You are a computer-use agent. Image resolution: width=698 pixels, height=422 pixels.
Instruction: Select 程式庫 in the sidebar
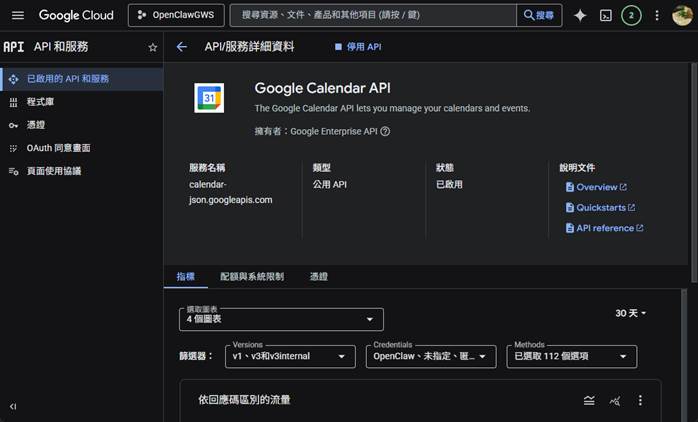(41, 102)
